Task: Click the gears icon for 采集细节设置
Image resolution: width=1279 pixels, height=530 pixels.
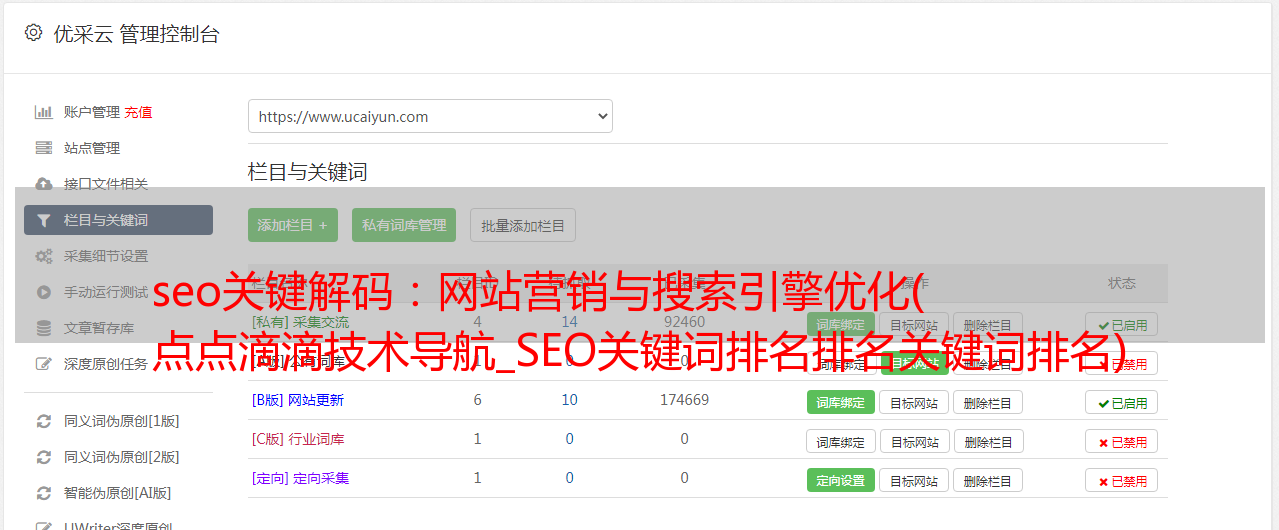Action: tap(43, 256)
